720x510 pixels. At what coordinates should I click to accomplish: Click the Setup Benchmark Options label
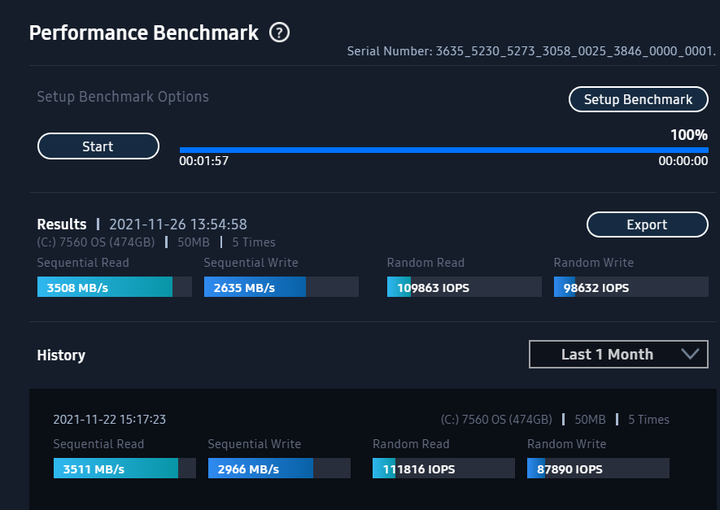pos(123,97)
